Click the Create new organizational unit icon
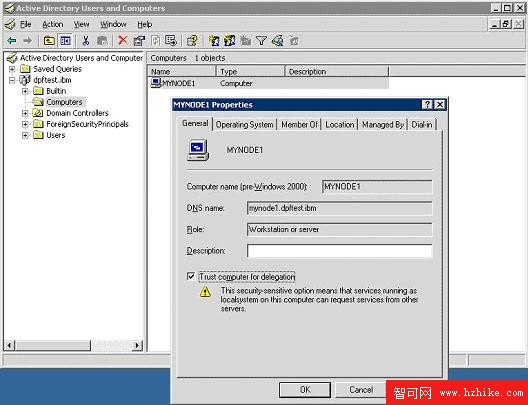Image resolution: width=528 pixels, height=405 pixels. [245, 41]
